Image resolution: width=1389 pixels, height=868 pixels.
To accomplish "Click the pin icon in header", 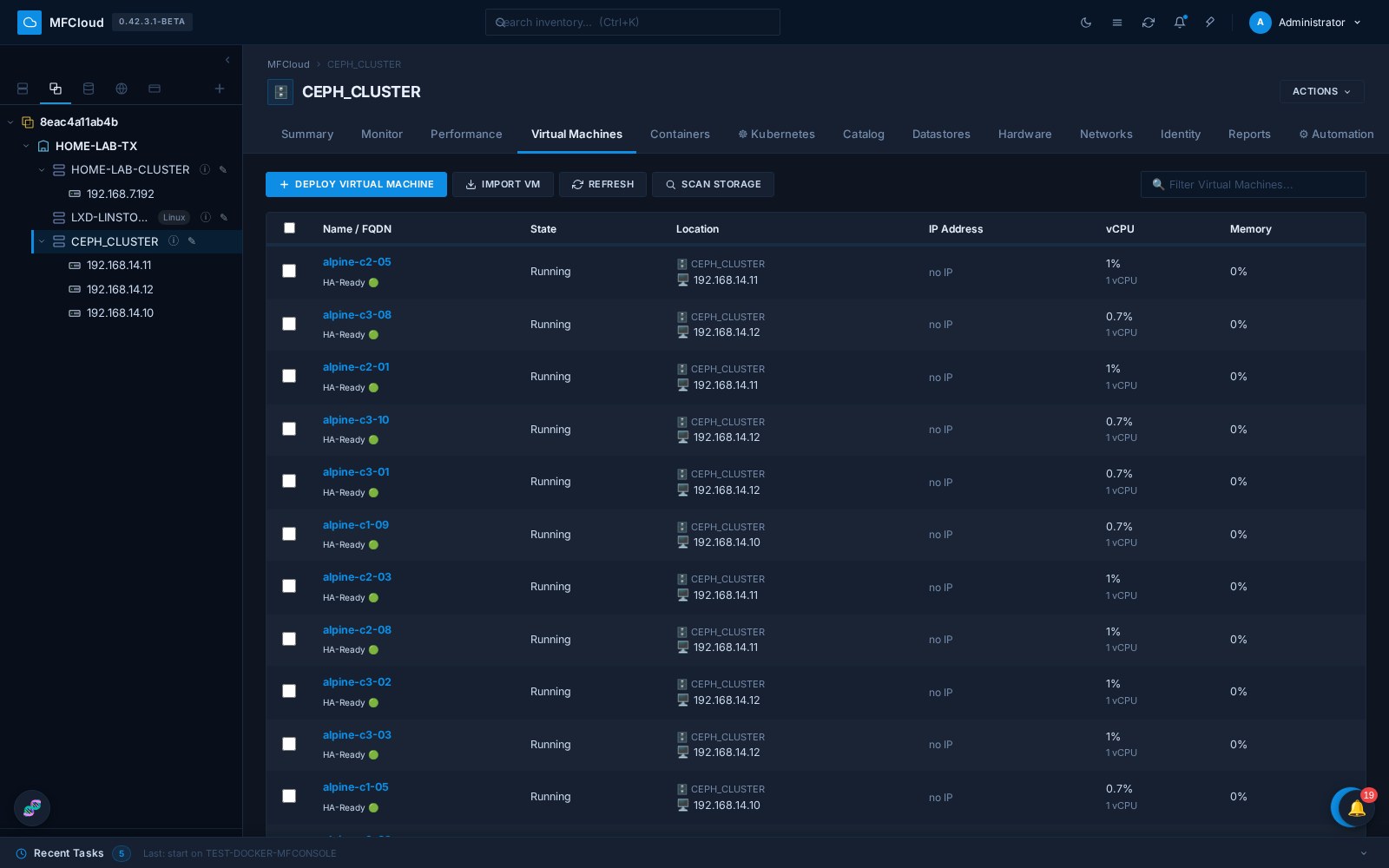I will (1210, 23).
